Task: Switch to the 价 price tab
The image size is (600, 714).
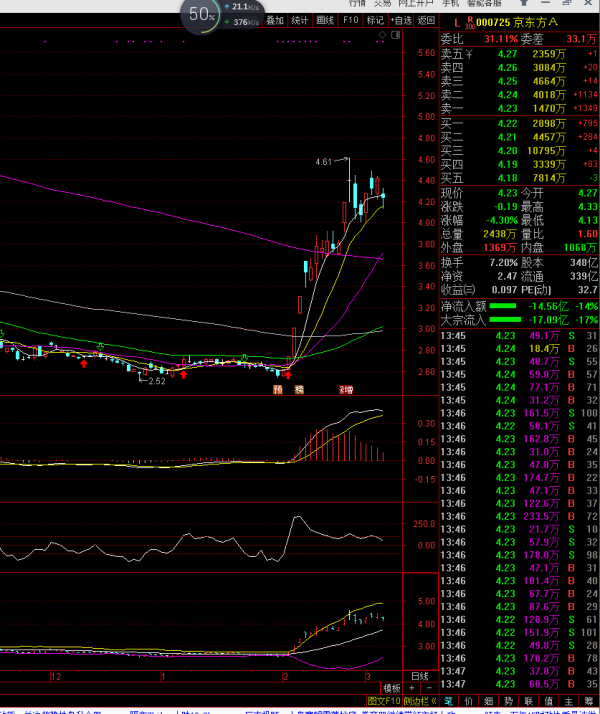Action: point(469,701)
